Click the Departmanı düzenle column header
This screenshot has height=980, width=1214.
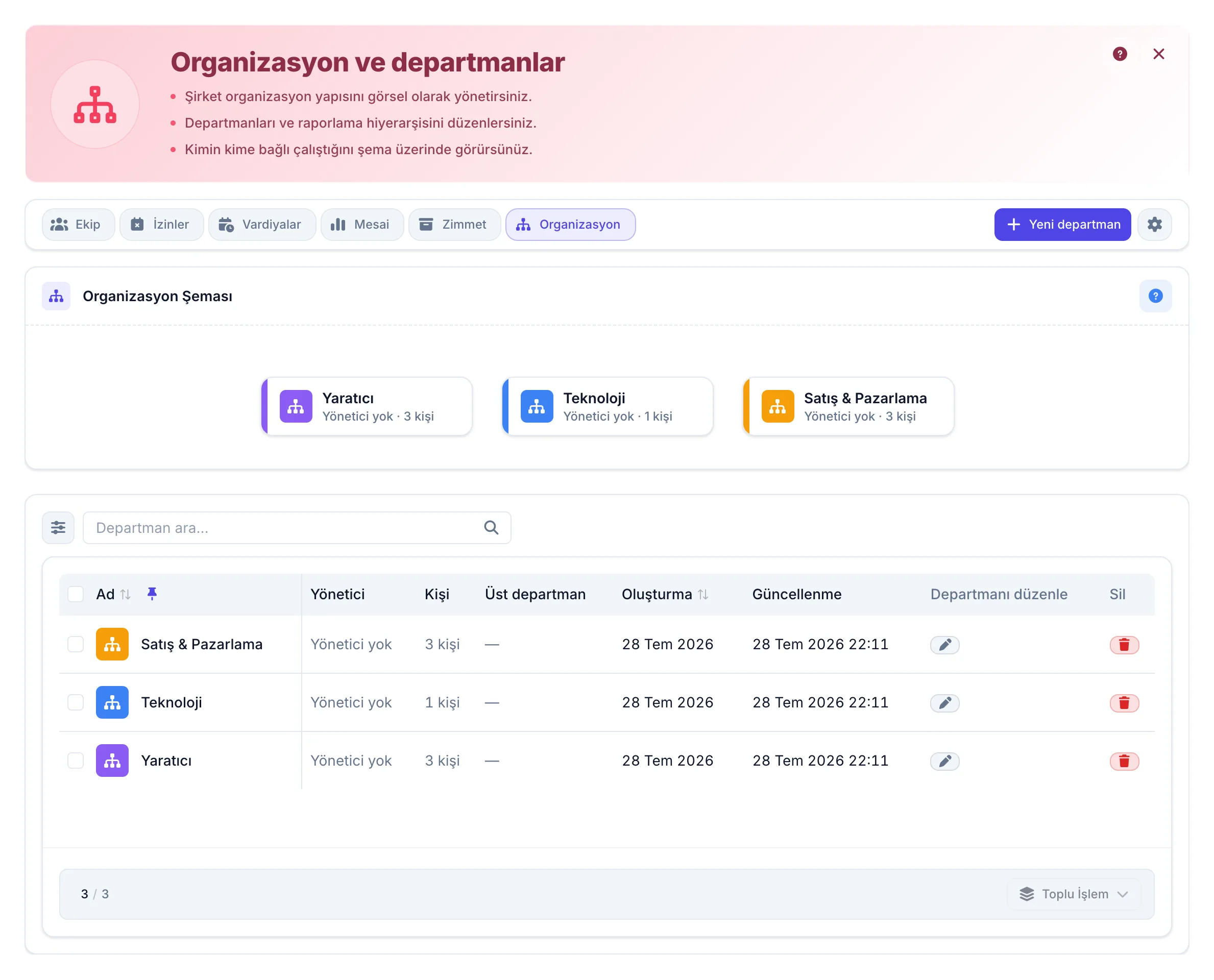(x=998, y=594)
